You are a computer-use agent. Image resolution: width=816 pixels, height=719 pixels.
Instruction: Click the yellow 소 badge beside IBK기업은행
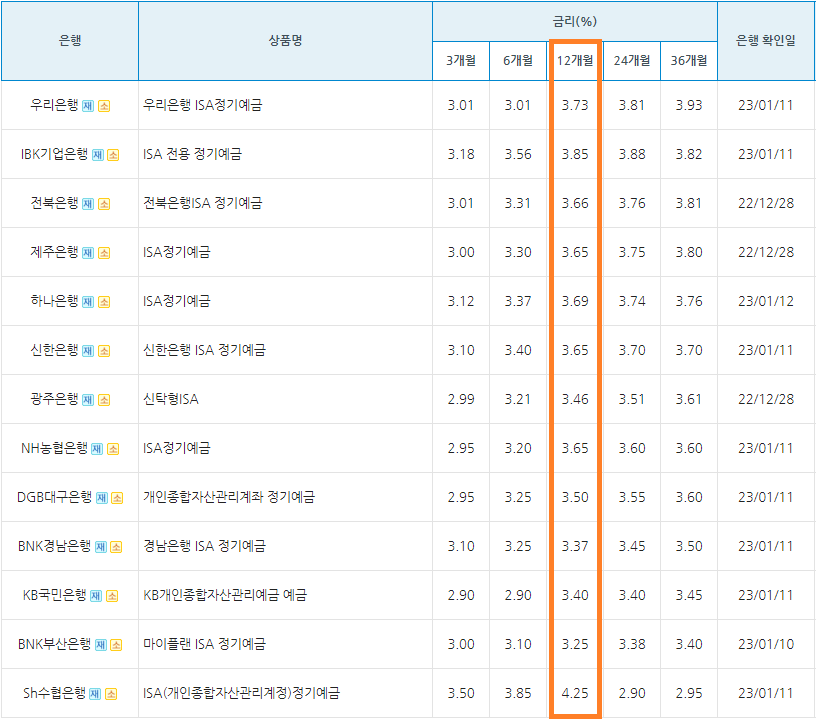pos(113,155)
